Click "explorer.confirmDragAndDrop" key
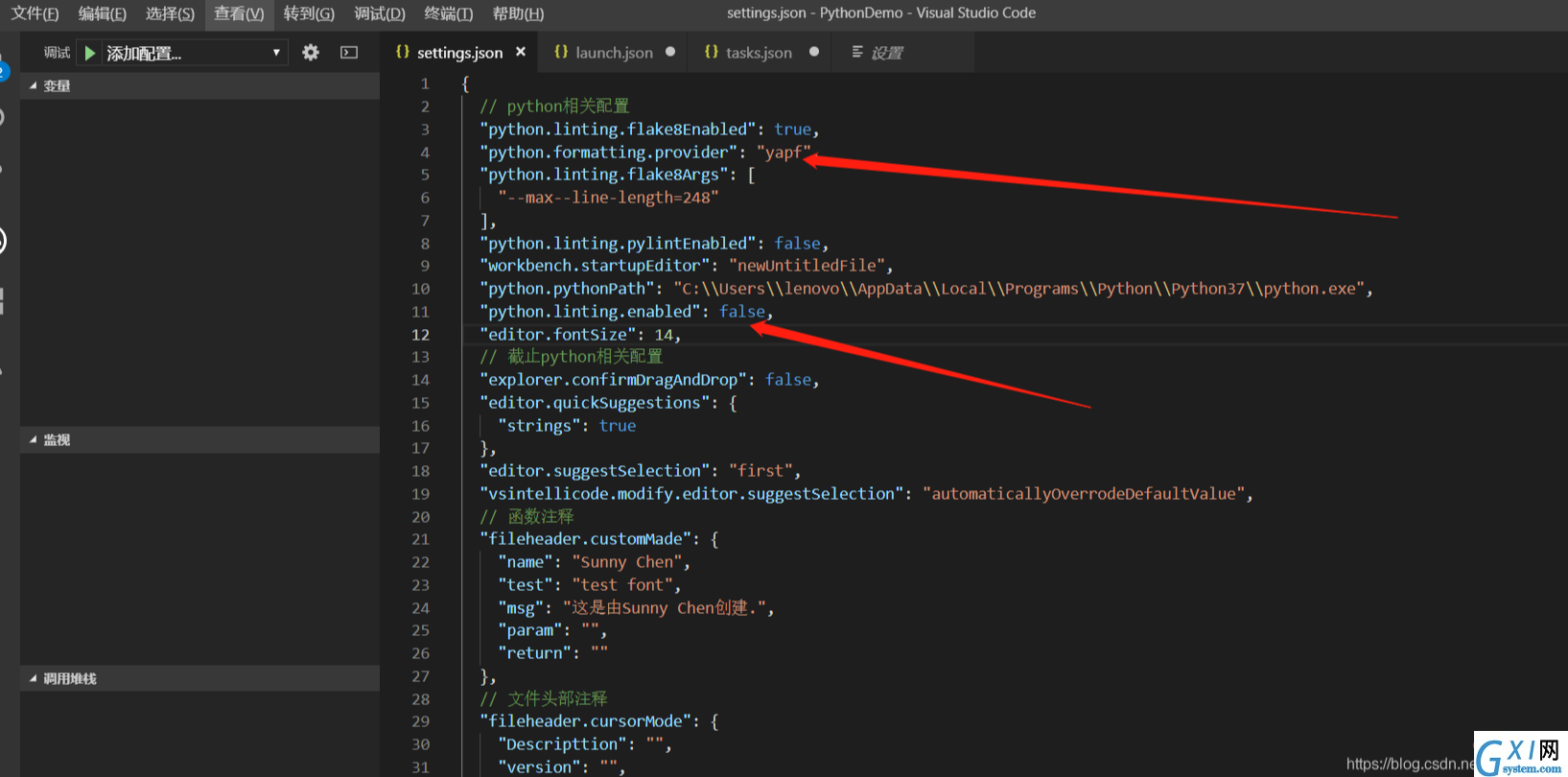This screenshot has height=777, width=1568. click(x=613, y=380)
